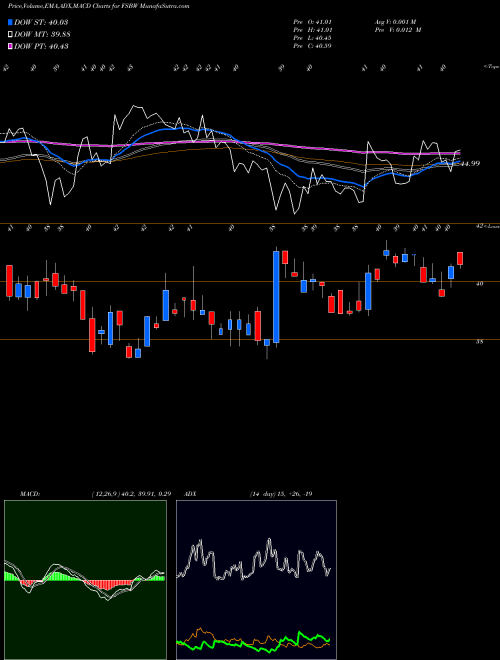Click the ADX '(14 day) 15, +26, -19' values
500x660 pixels.
click(x=281, y=494)
